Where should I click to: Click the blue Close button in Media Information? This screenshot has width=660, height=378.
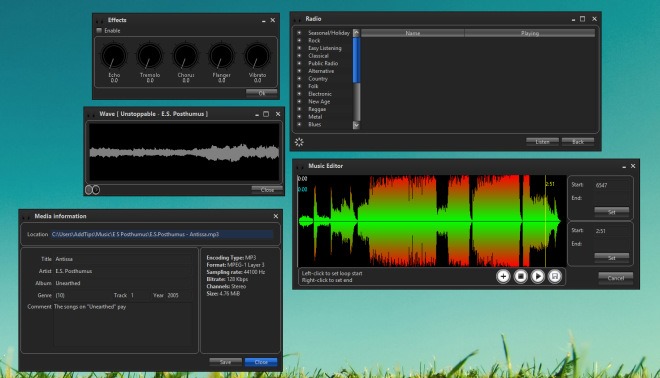[261, 362]
